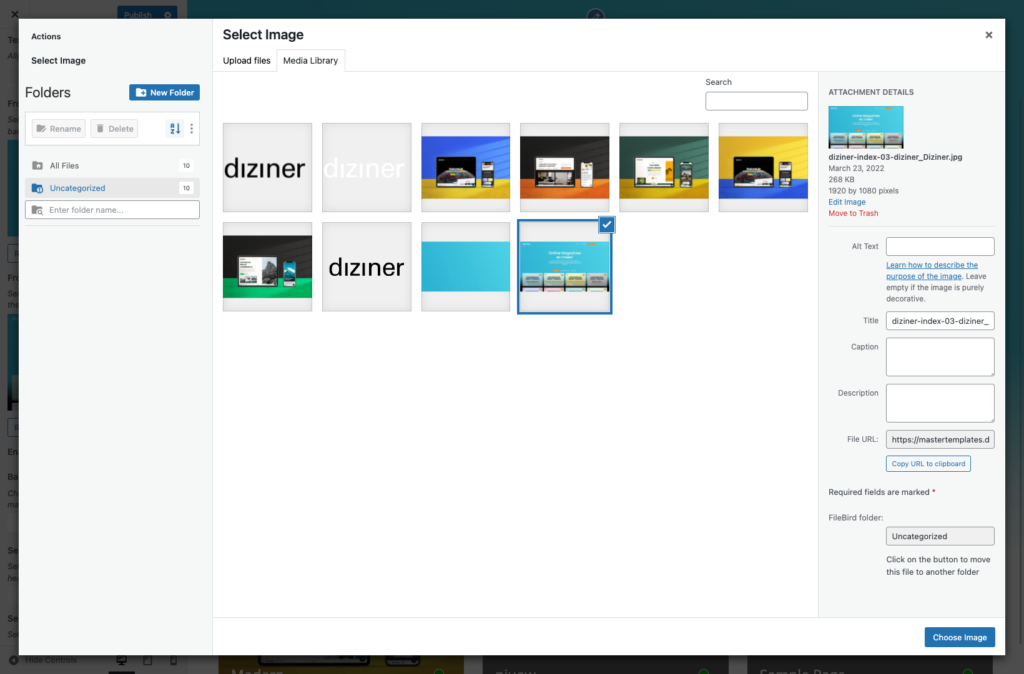Select the solid cyan image thumbnail

coord(465,267)
